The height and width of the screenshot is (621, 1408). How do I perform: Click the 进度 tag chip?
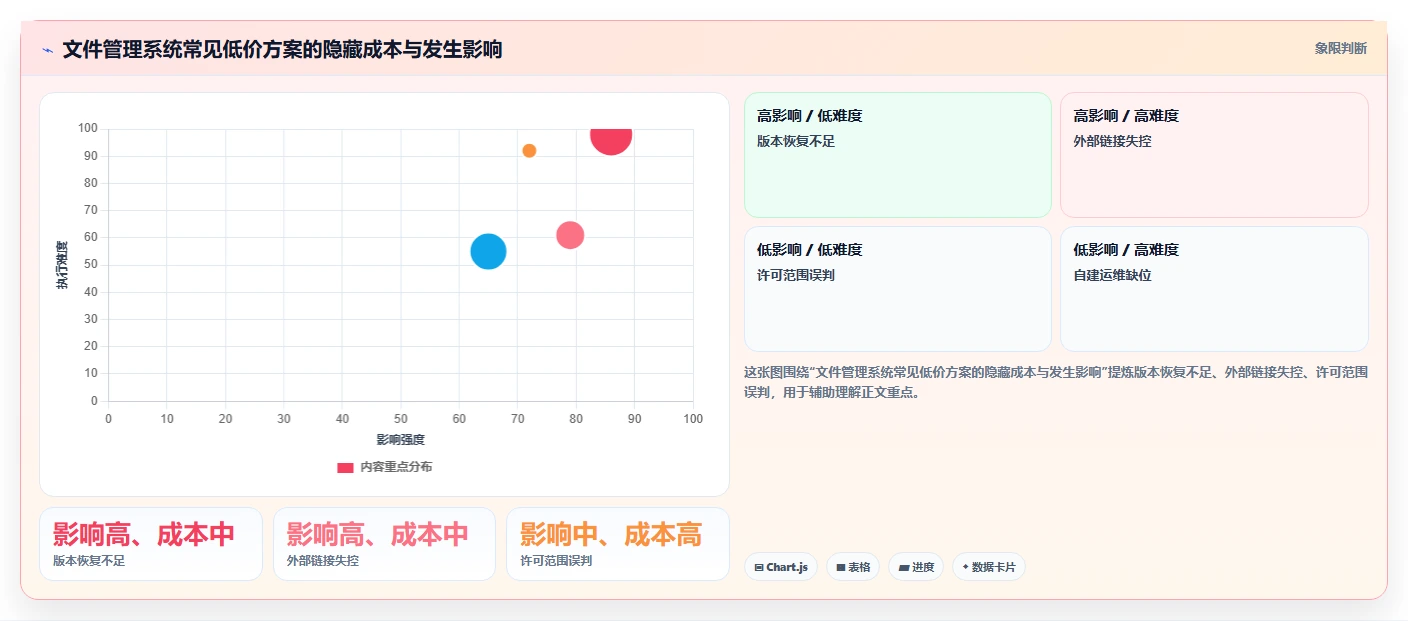pyautogui.click(x=915, y=567)
